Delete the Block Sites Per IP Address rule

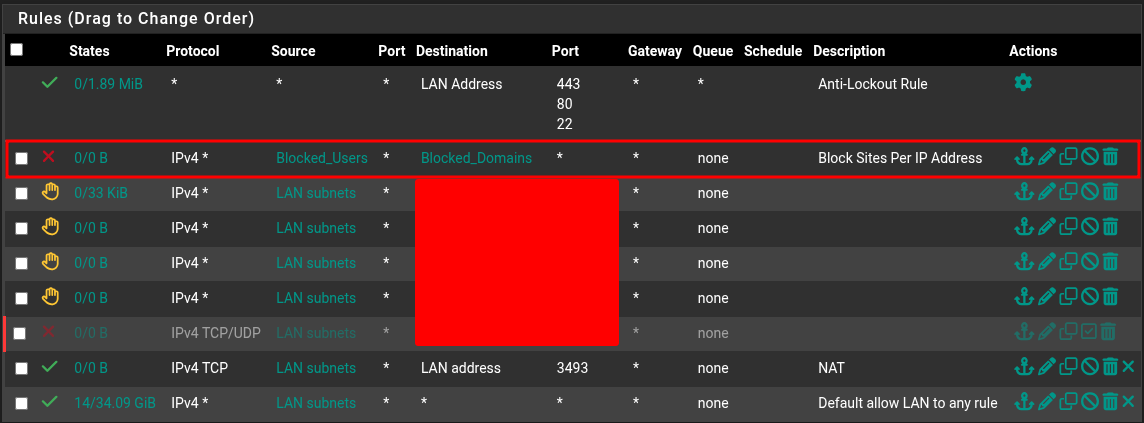point(1110,157)
